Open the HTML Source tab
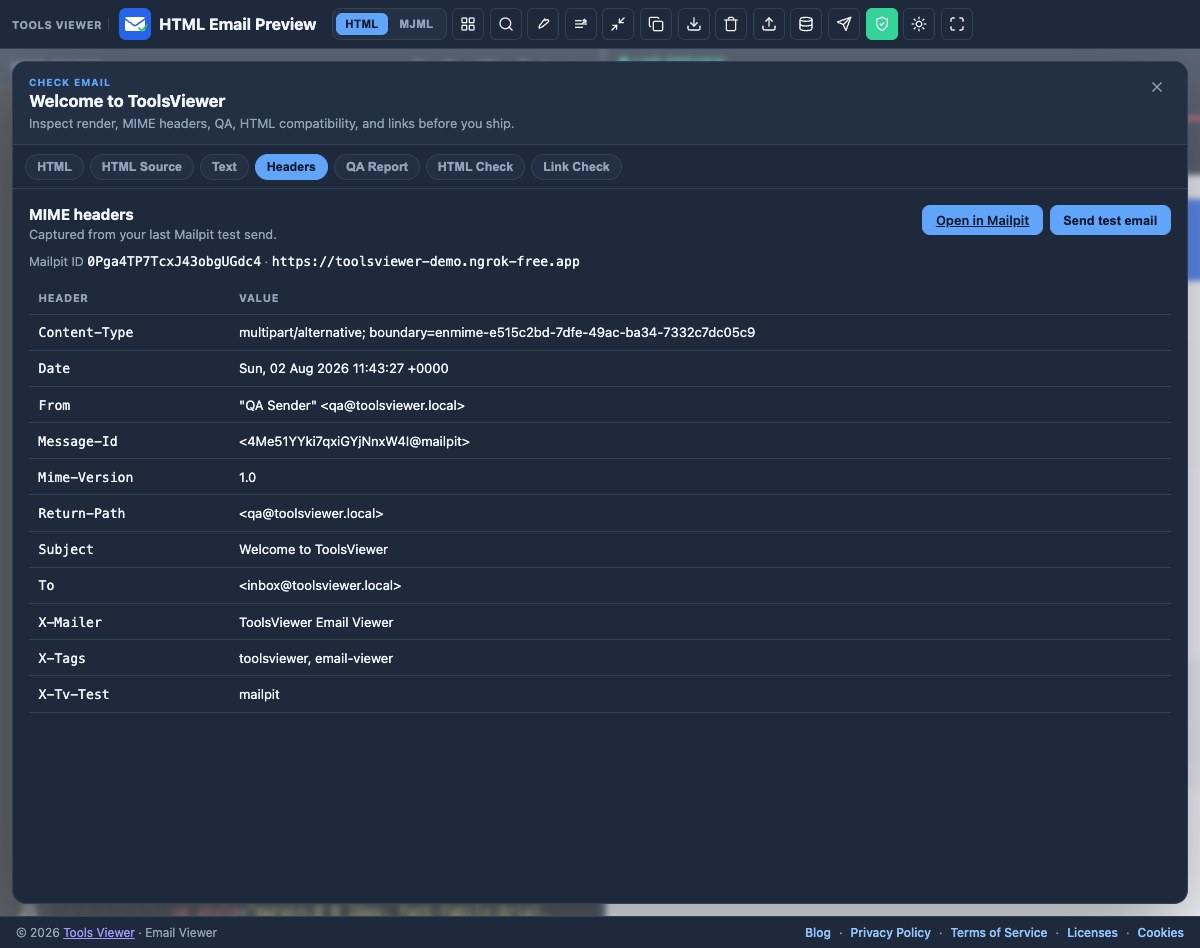Image resolution: width=1200 pixels, height=948 pixels. click(x=142, y=167)
